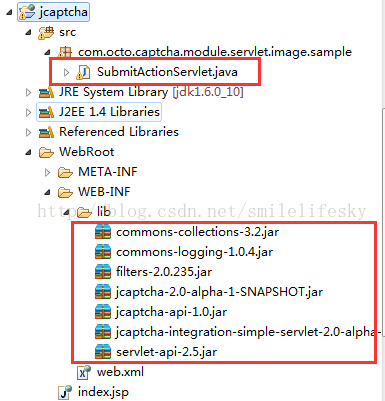This screenshot has height=401, width=385.
Task: Click the servlet-api-2.5.jar archive icon
Action: 103,352
